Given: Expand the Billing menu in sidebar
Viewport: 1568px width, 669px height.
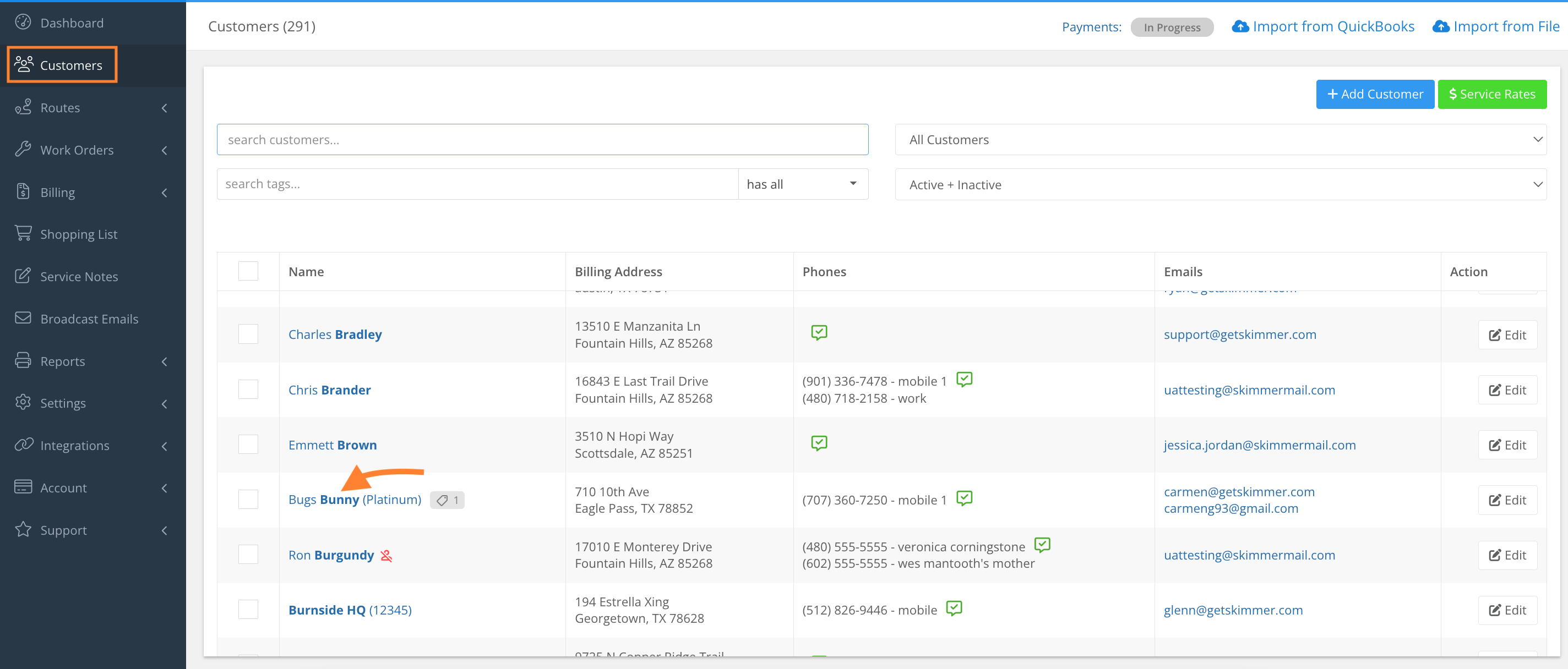Looking at the screenshot, I should point(91,192).
